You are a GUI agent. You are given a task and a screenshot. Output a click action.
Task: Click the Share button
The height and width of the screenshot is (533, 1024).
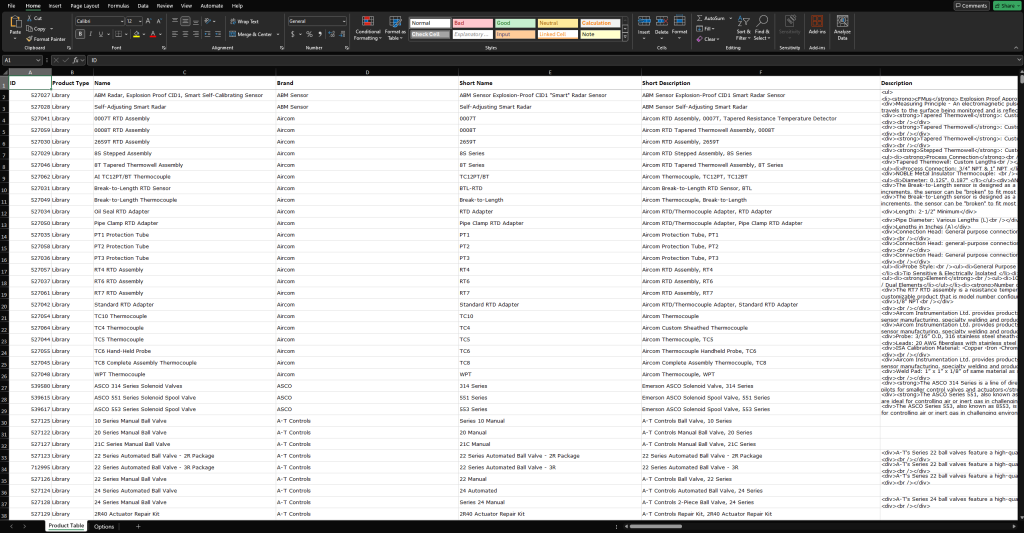tap(1004, 6)
